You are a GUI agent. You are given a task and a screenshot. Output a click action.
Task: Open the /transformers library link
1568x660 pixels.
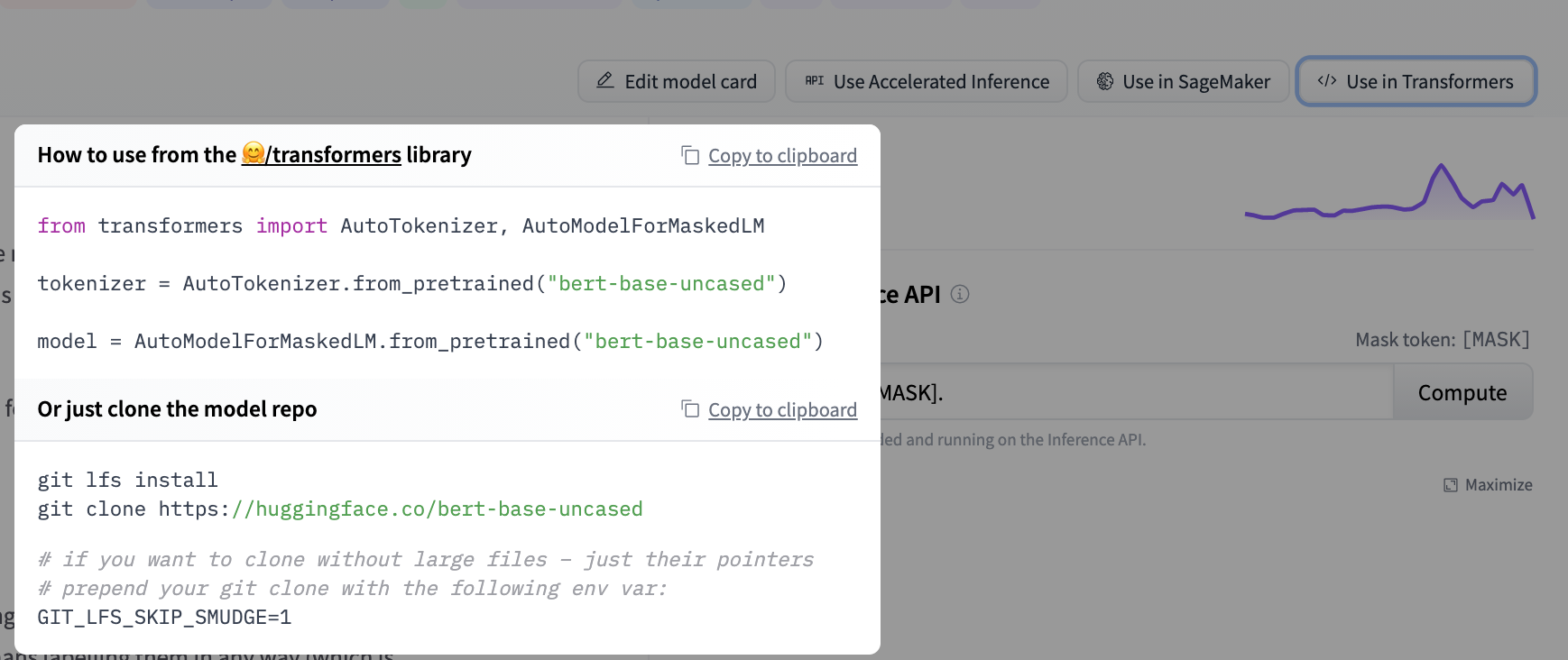click(x=336, y=155)
